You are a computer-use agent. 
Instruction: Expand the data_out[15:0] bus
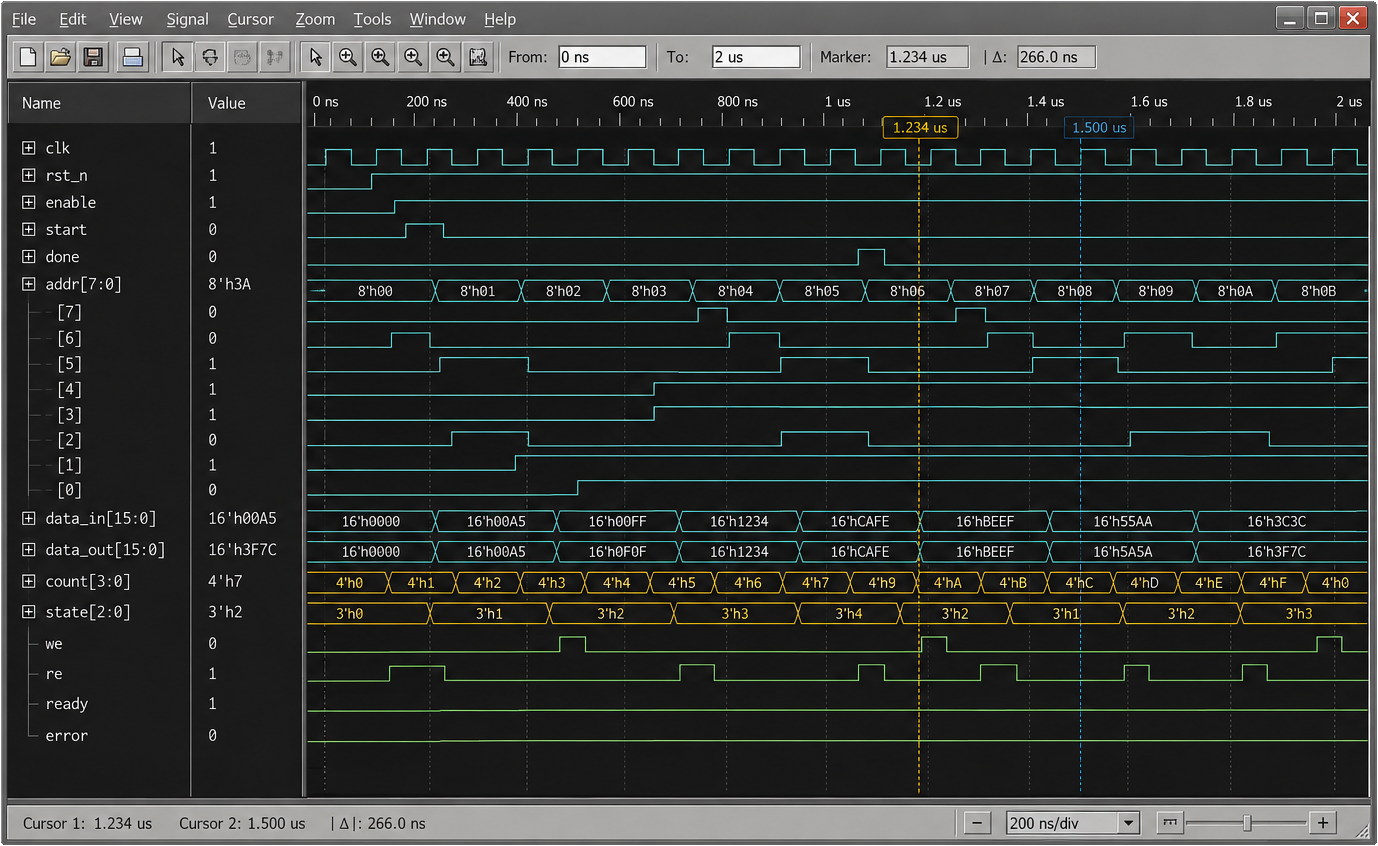click(28, 550)
